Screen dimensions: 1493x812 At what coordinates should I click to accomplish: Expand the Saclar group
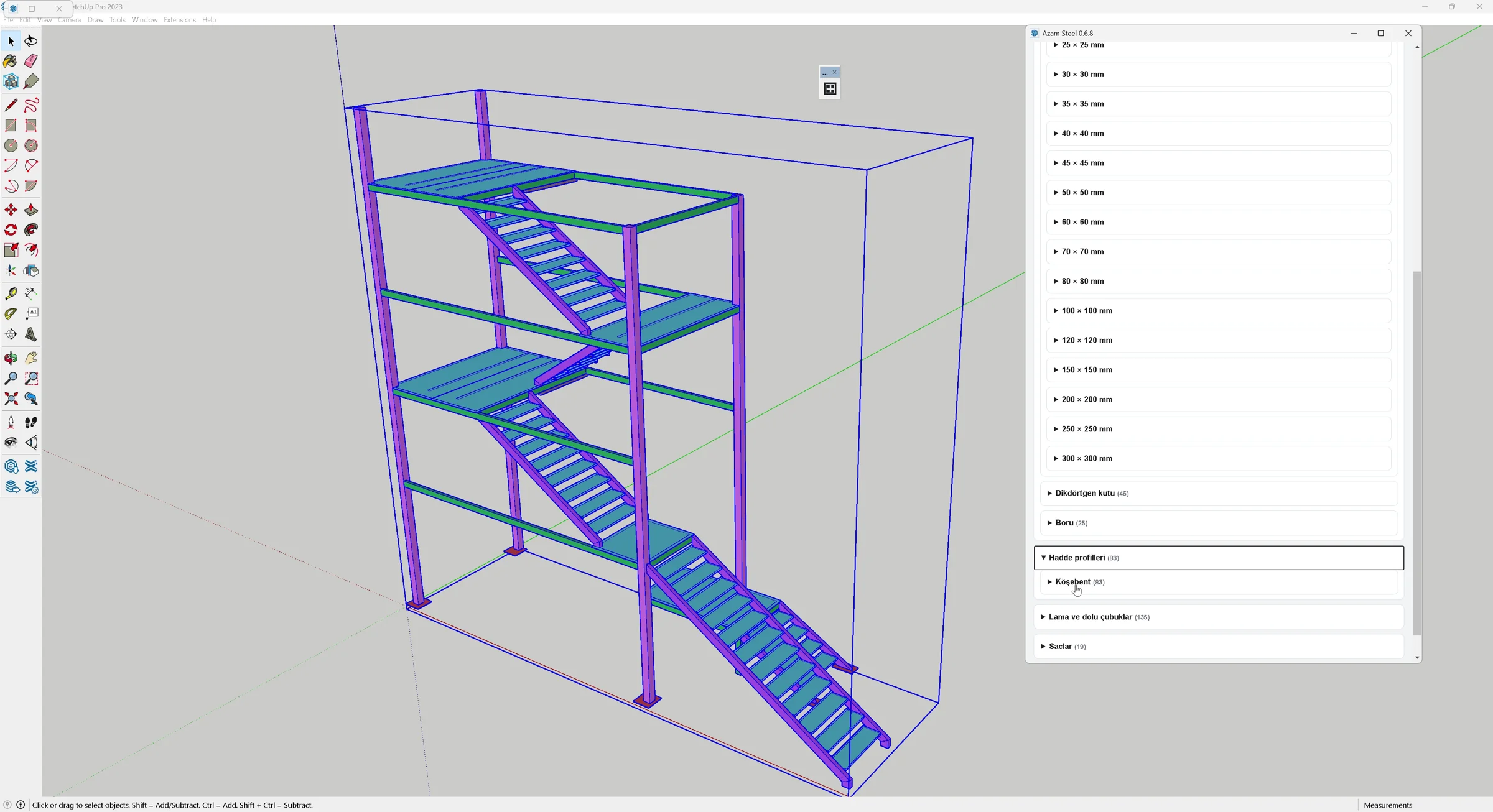[x=1218, y=647]
